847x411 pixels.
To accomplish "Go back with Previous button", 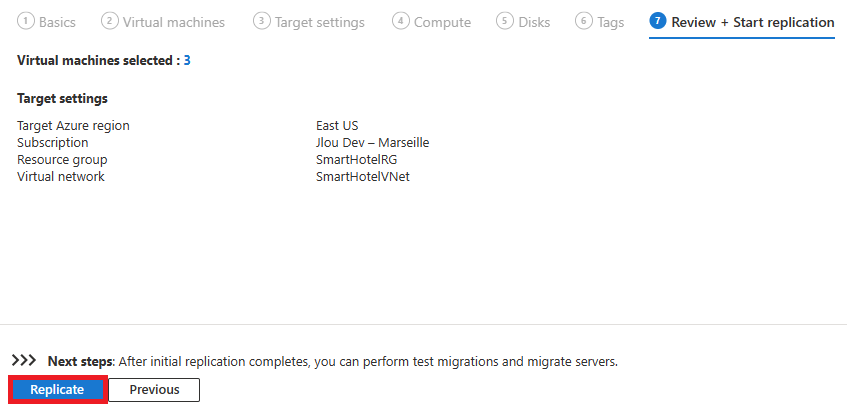I will click(x=154, y=389).
